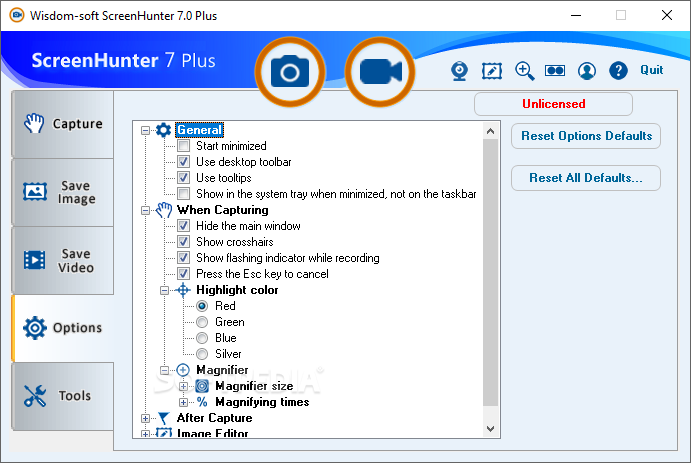Click Reset All Defaults button
The image size is (691, 463).
coord(586,178)
